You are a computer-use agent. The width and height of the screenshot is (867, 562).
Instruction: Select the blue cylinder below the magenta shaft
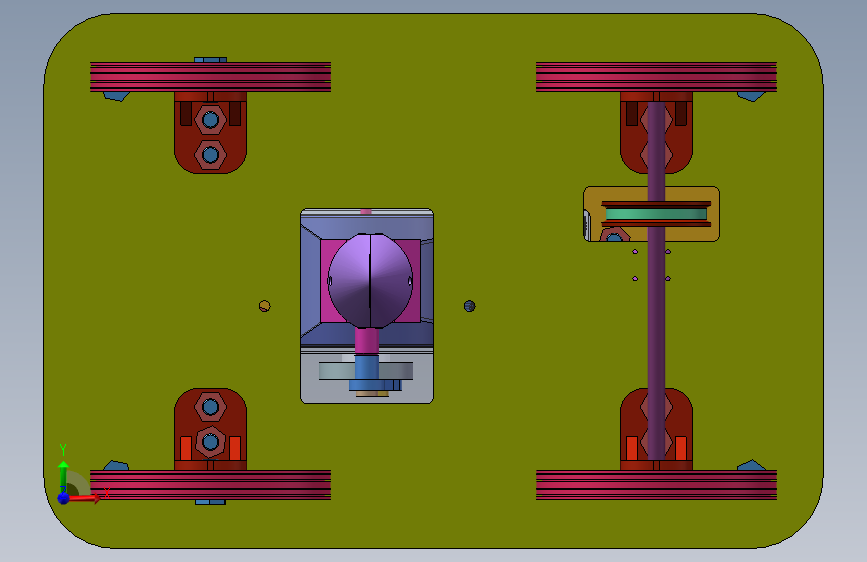coord(367,368)
